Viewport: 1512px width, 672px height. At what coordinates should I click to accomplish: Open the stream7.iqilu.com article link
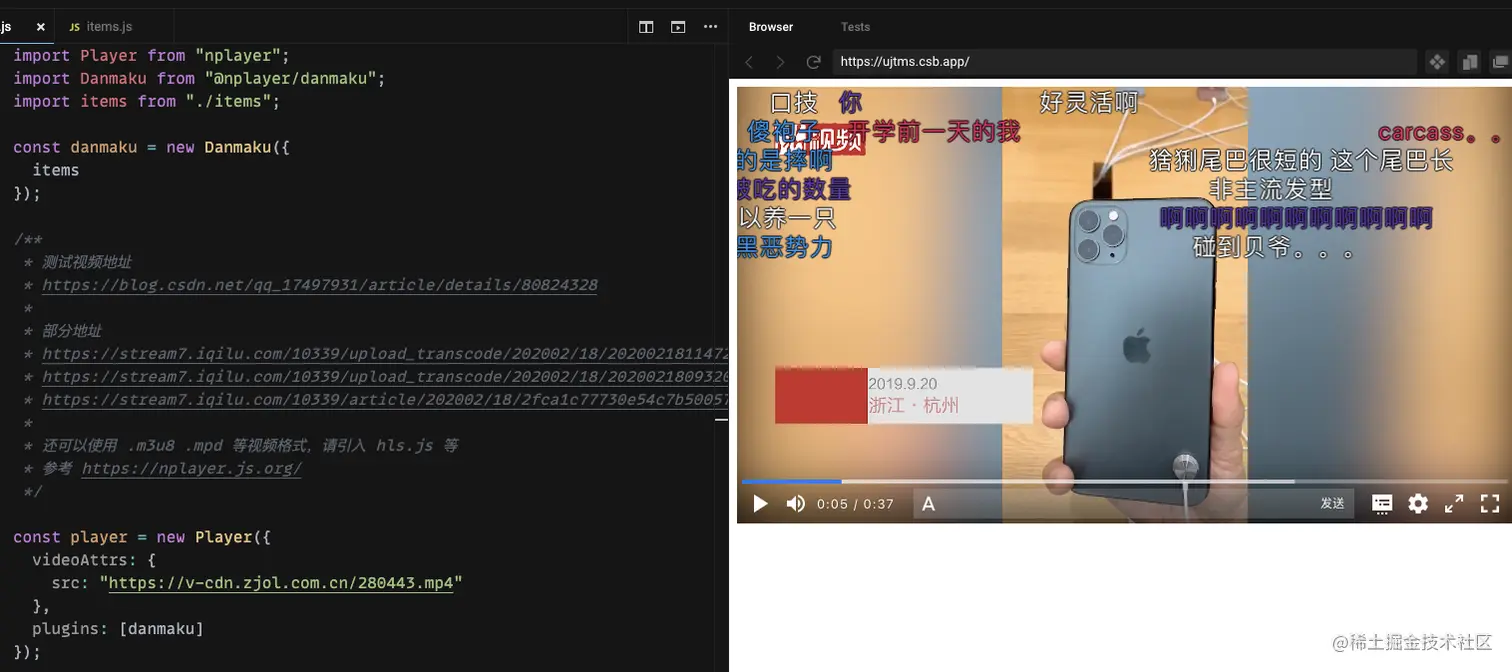point(385,400)
